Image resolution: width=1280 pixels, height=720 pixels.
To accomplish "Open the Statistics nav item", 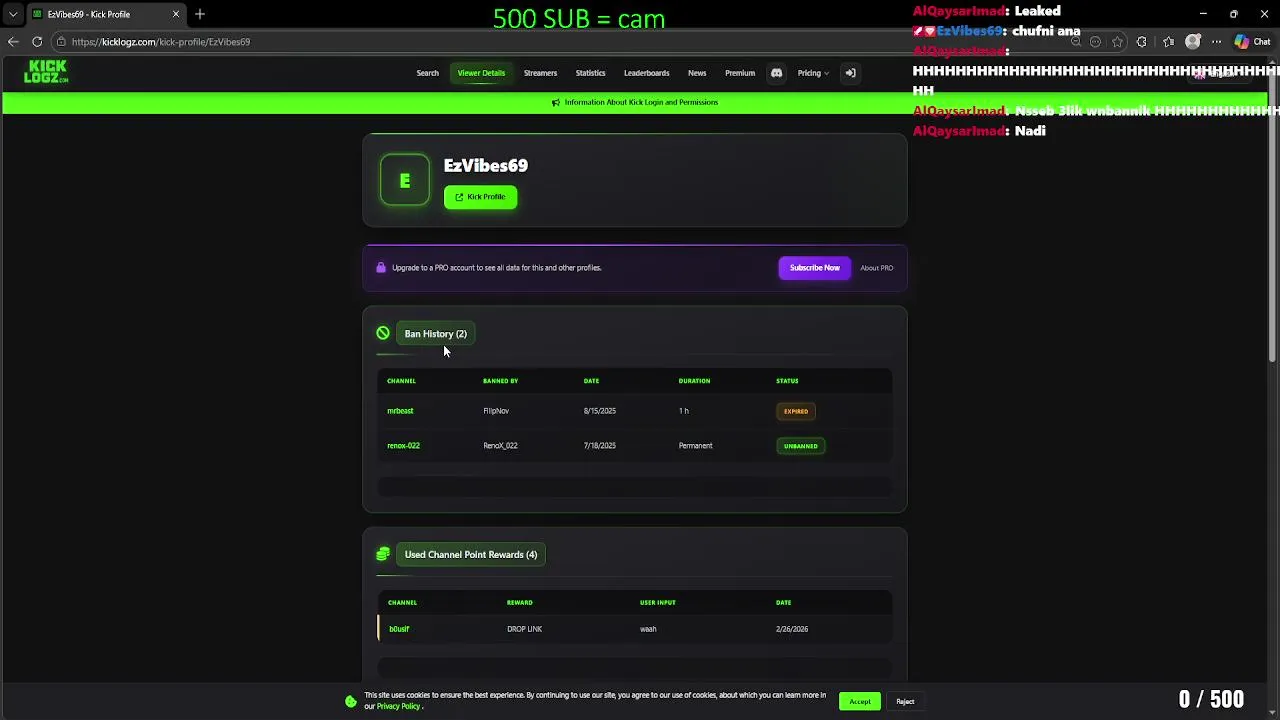I will pos(590,73).
